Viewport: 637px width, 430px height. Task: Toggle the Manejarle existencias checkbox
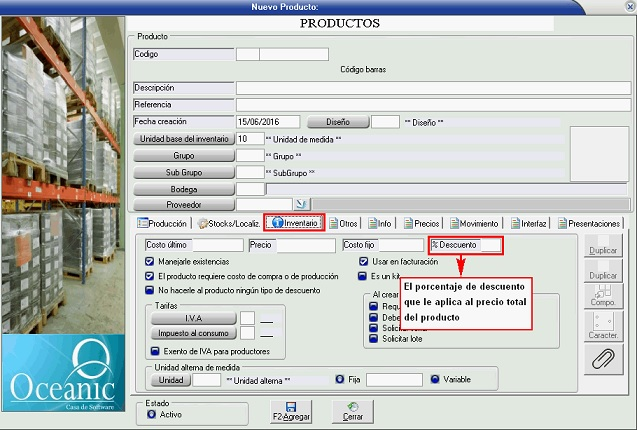[x=150, y=261]
